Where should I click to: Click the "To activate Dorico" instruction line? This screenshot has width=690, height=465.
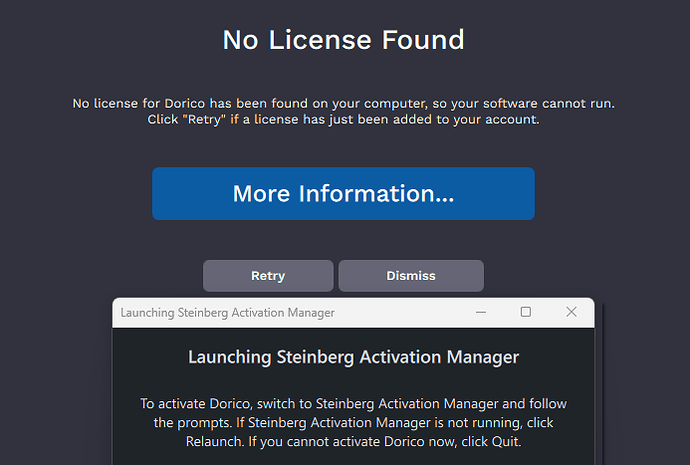[200, 404]
